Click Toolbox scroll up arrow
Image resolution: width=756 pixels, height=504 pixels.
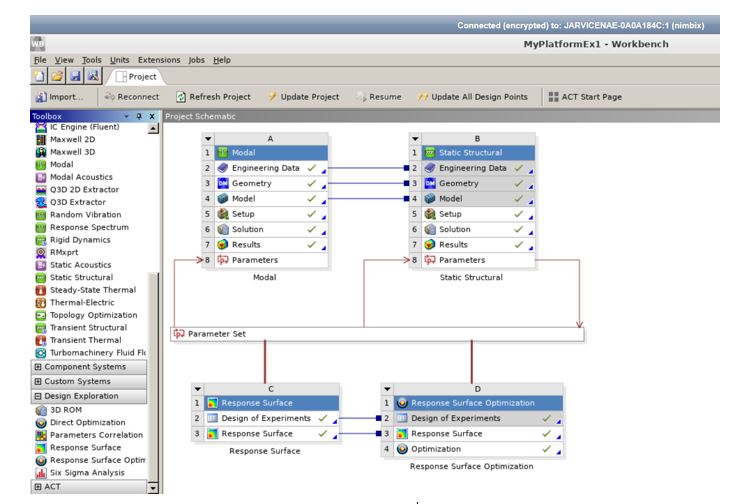153,128
